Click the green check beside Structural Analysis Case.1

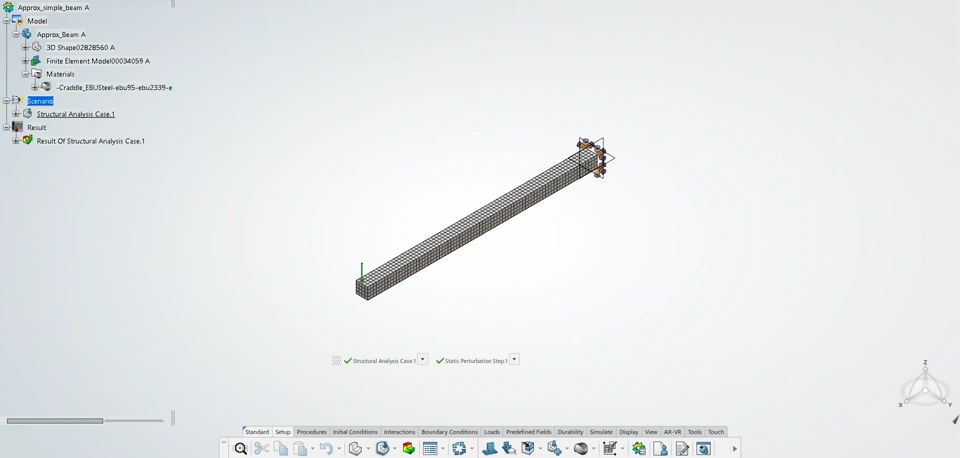click(x=348, y=361)
